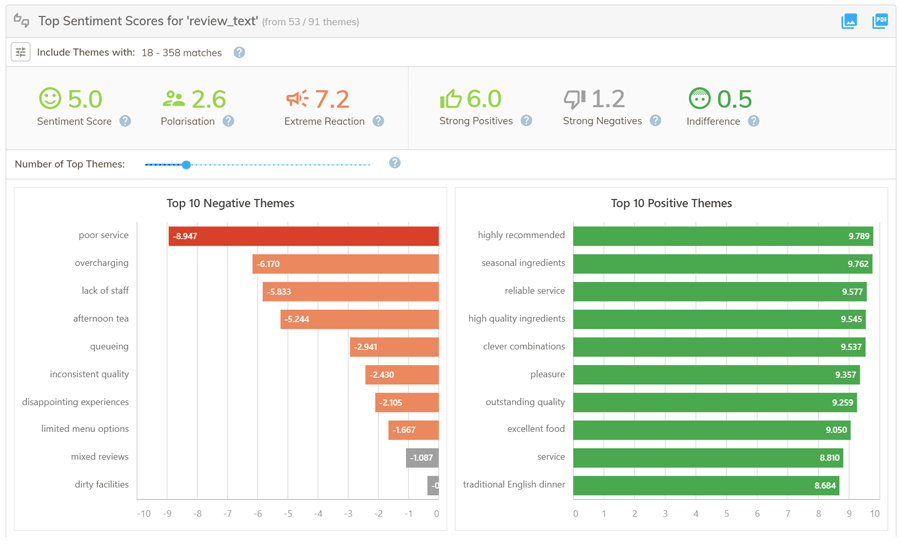
Task: Click the Strong Positives thumbs-up icon
Action: [x=451, y=99]
